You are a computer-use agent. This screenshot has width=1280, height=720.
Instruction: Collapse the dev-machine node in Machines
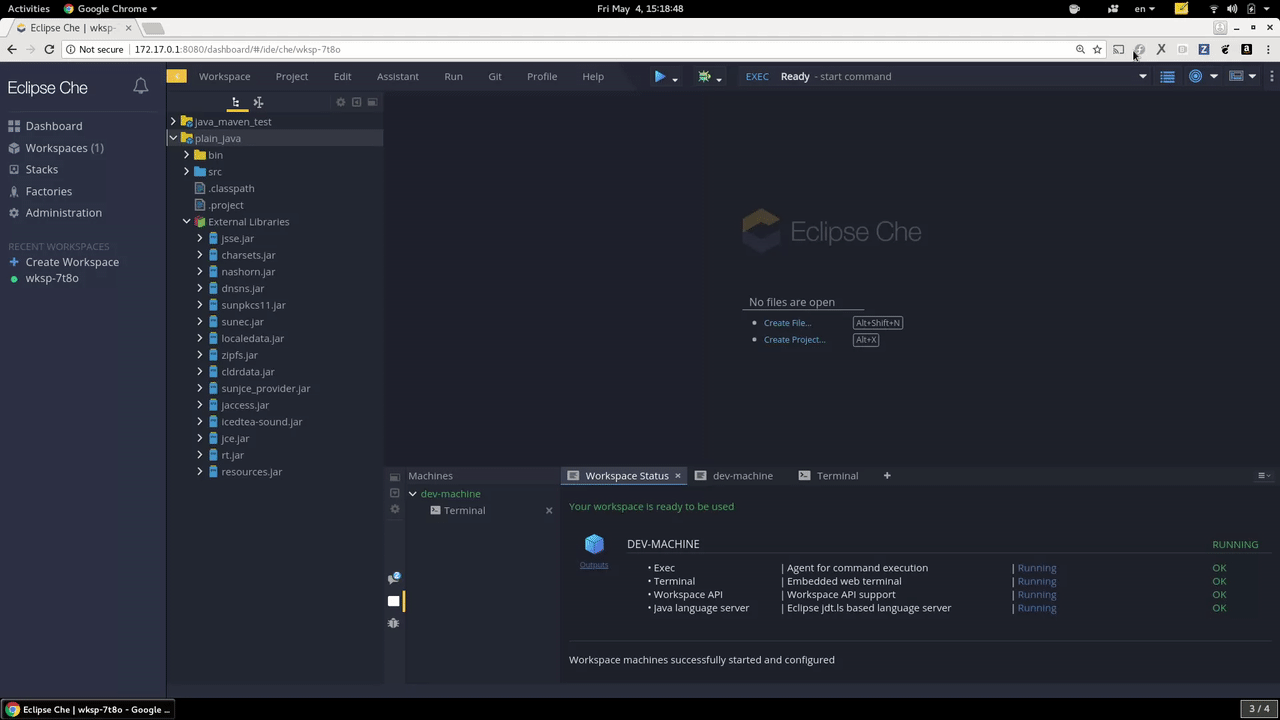point(412,494)
